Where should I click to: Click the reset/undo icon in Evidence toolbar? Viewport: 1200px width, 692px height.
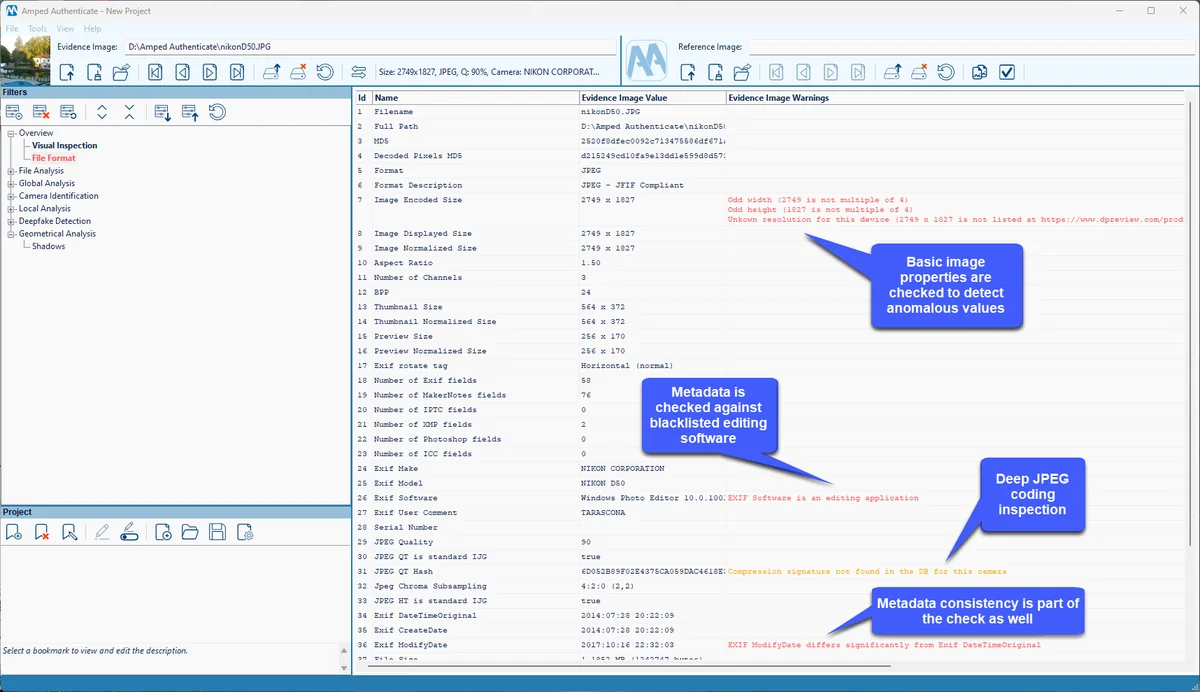point(325,72)
